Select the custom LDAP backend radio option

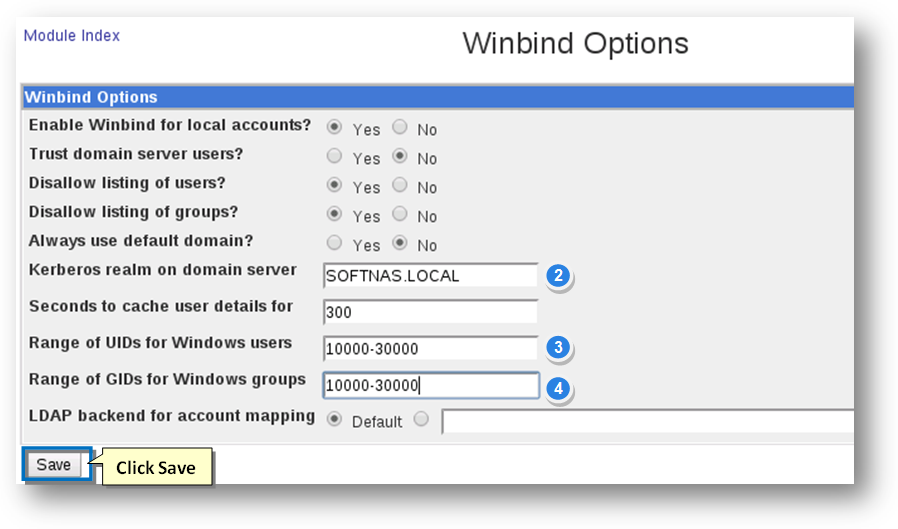(x=421, y=420)
